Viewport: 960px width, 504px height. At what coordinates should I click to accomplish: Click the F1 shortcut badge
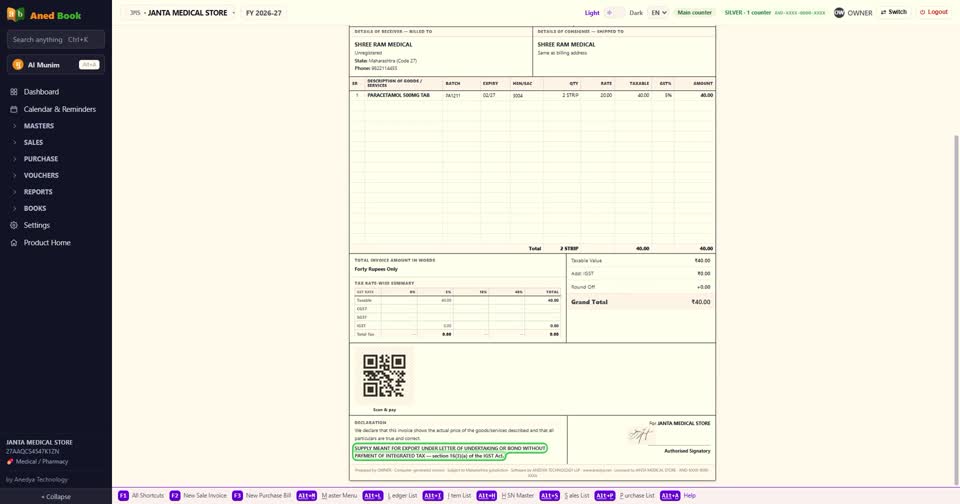click(x=123, y=495)
